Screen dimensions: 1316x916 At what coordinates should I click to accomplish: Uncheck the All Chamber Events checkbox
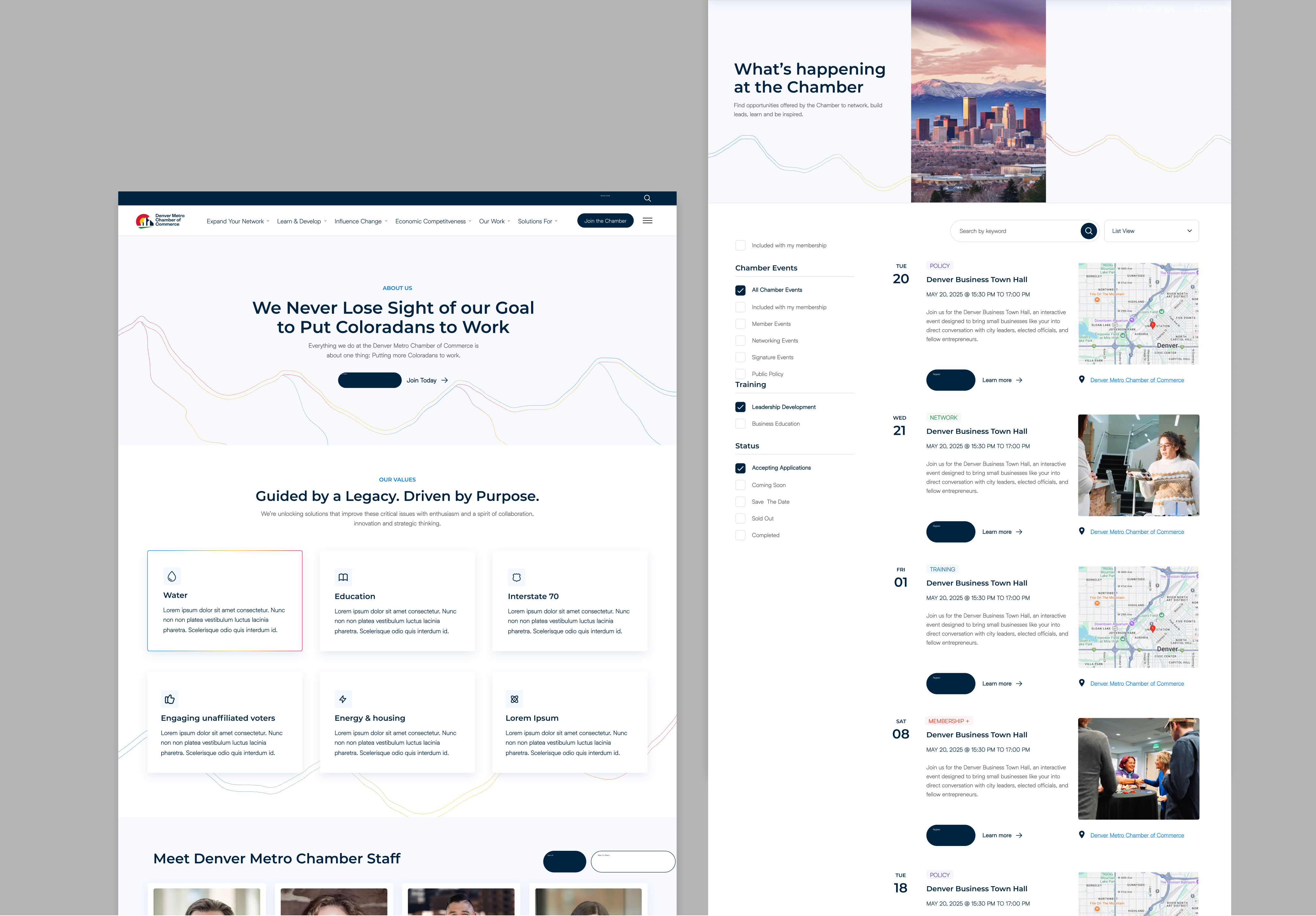click(740, 290)
